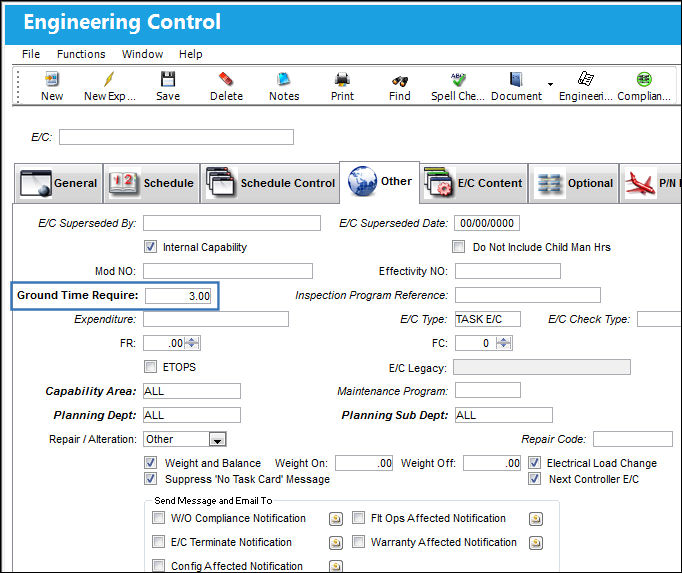Open the Functions menu
This screenshot has width=682, height=573.
(x=81, y=54)
